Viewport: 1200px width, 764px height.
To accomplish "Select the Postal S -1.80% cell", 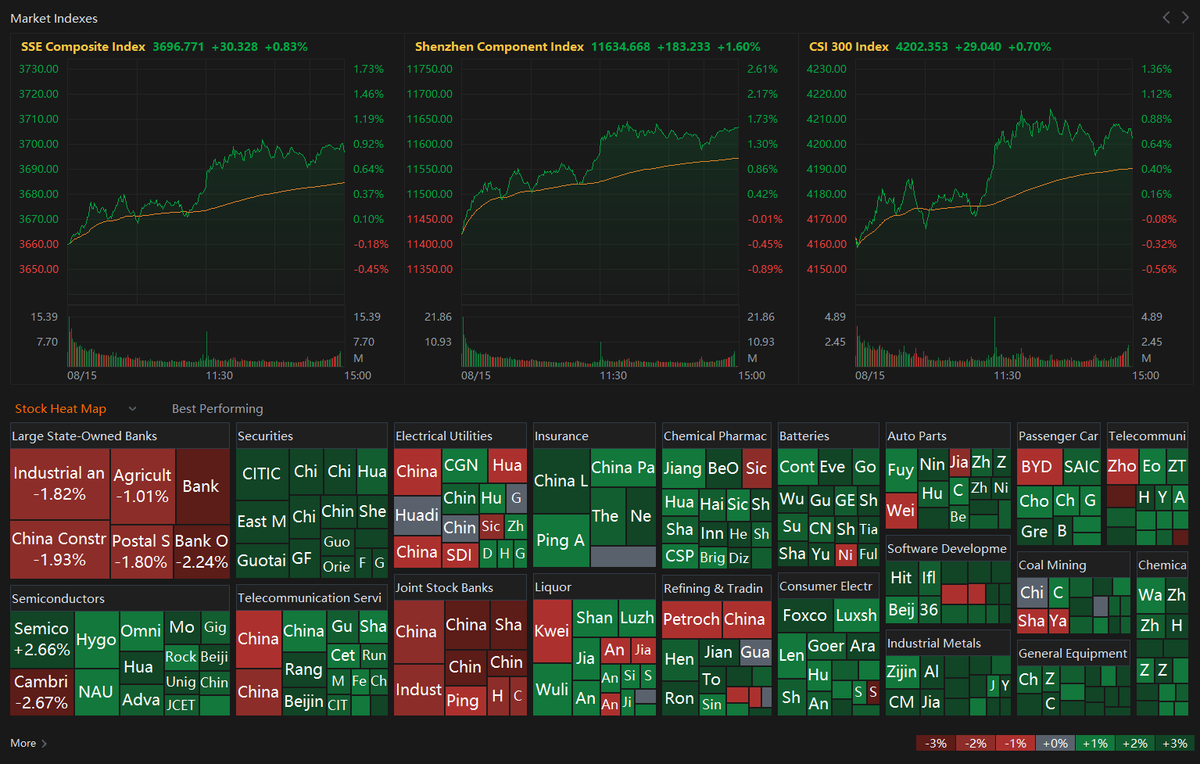I will point(141,551).
